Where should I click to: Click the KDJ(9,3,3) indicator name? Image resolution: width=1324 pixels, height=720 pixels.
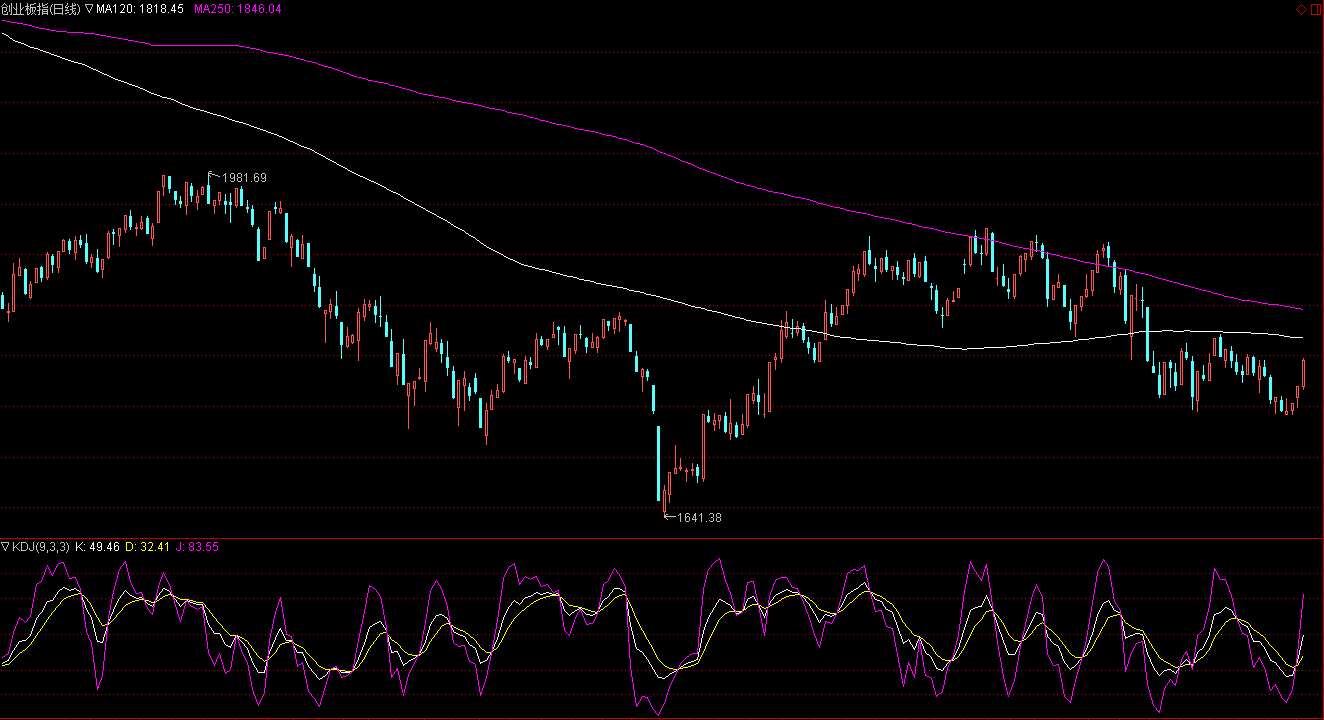(41, 547)
